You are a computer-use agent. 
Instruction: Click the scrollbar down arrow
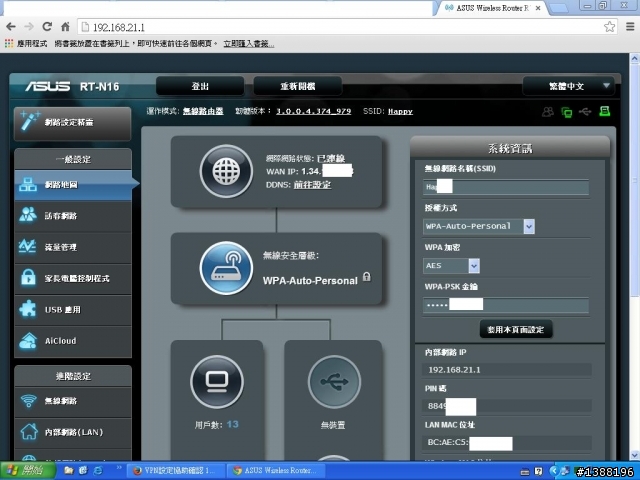pos(635,455)
